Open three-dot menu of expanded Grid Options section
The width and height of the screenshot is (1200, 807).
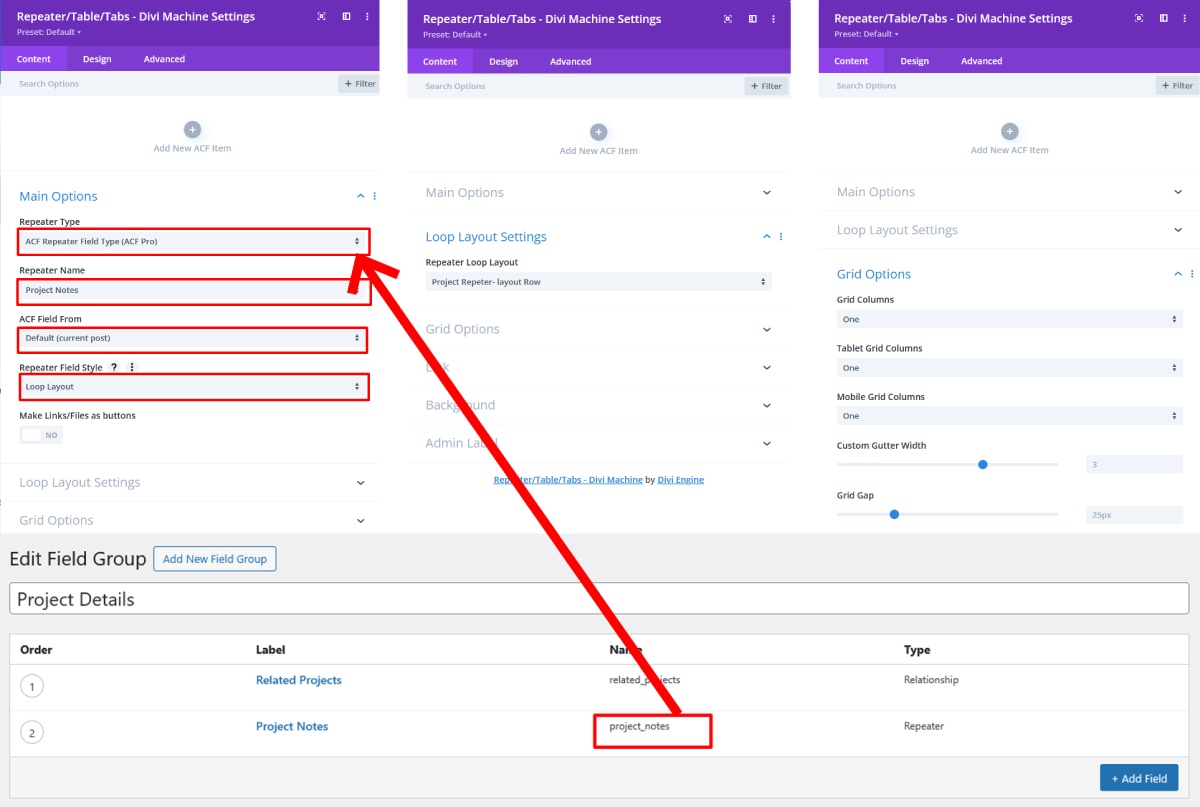pos(1191,274)
